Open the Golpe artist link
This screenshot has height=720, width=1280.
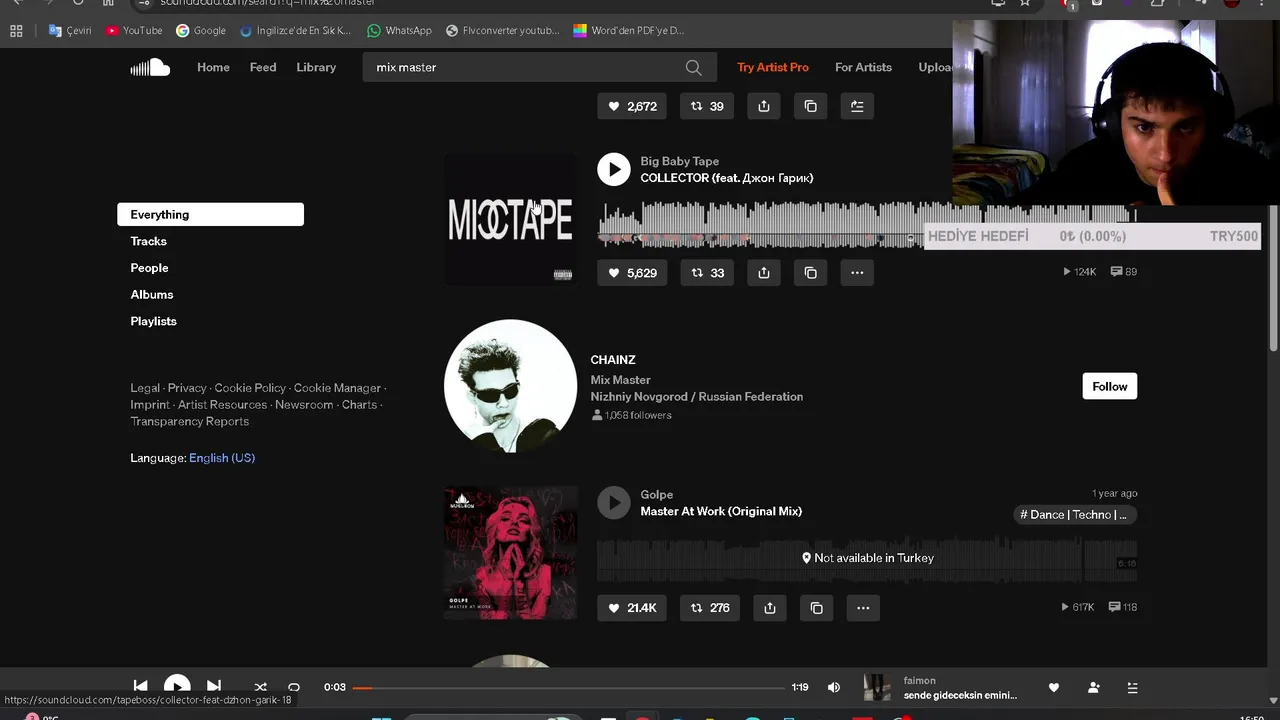[x=657, y=495]
